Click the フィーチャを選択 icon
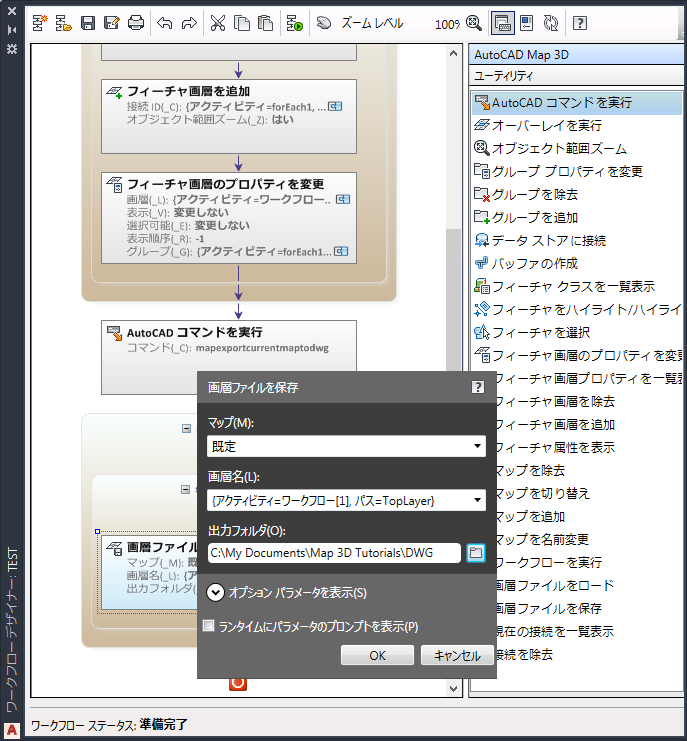 point(481,333)
